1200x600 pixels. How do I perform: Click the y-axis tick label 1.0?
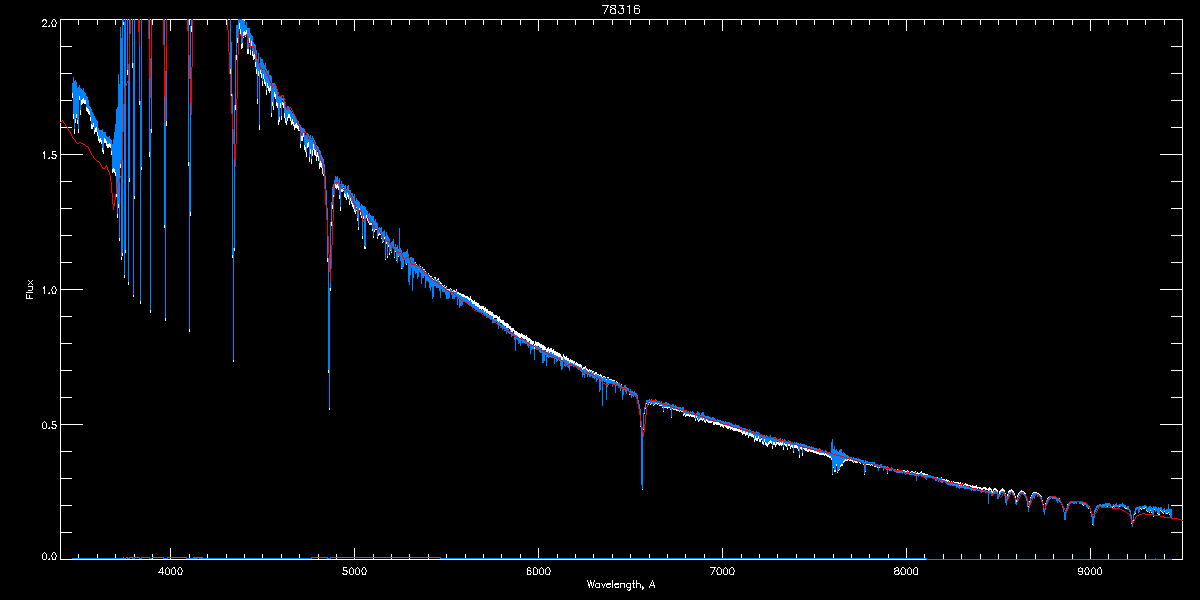[48, 290]
